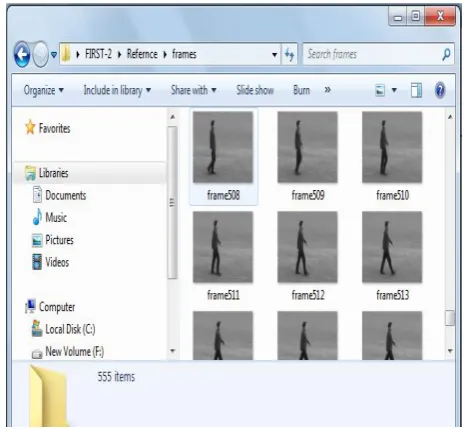
Task: Open New Volume (F:)
Action: [x=75, y=352]
